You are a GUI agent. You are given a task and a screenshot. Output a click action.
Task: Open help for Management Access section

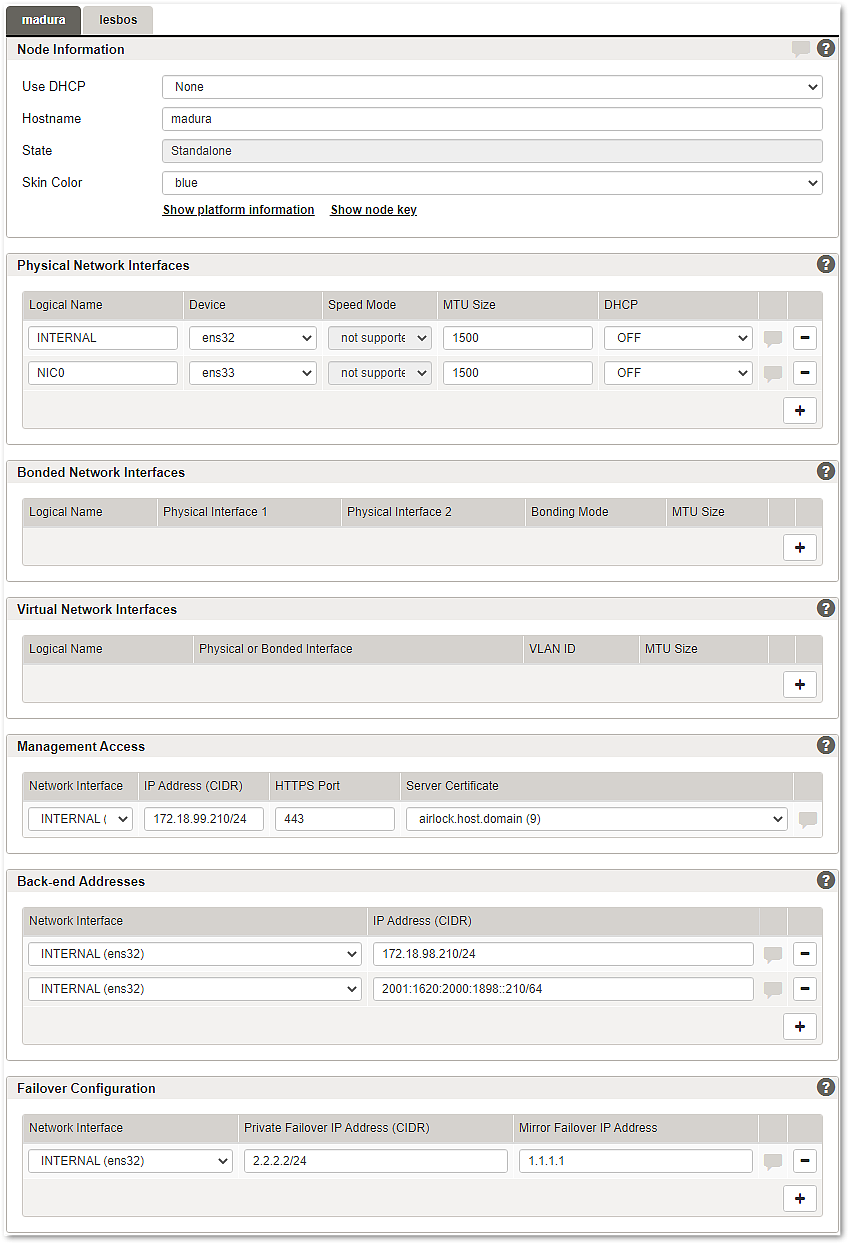click(x=826, y=745)
